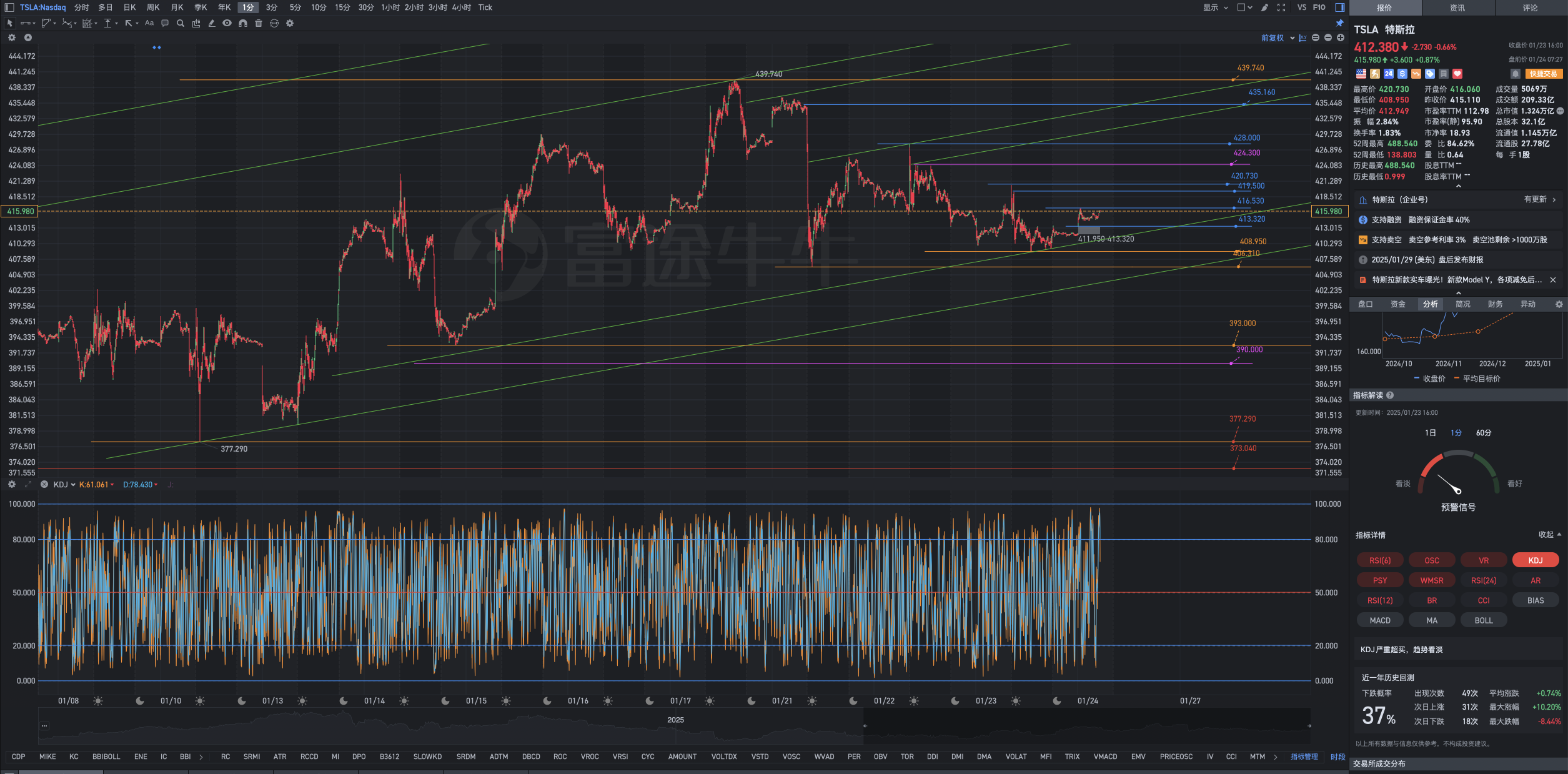This screenshot has width=1568, height=774.
Task: Toggle the right quote sidebar panel
Action: point(1340,7)
